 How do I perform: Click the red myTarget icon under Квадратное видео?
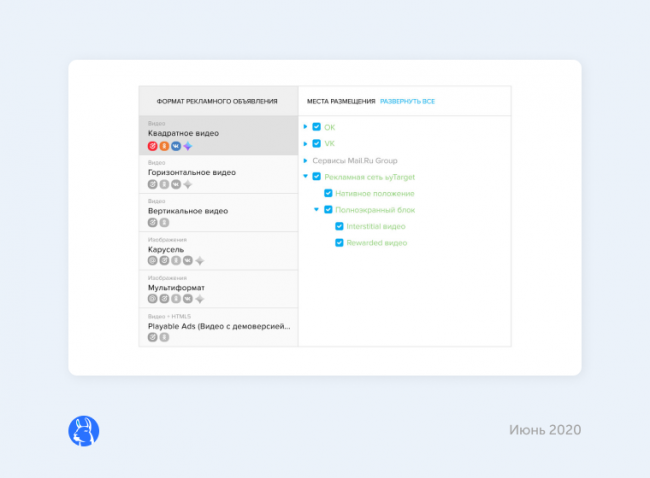coord(153,146)
